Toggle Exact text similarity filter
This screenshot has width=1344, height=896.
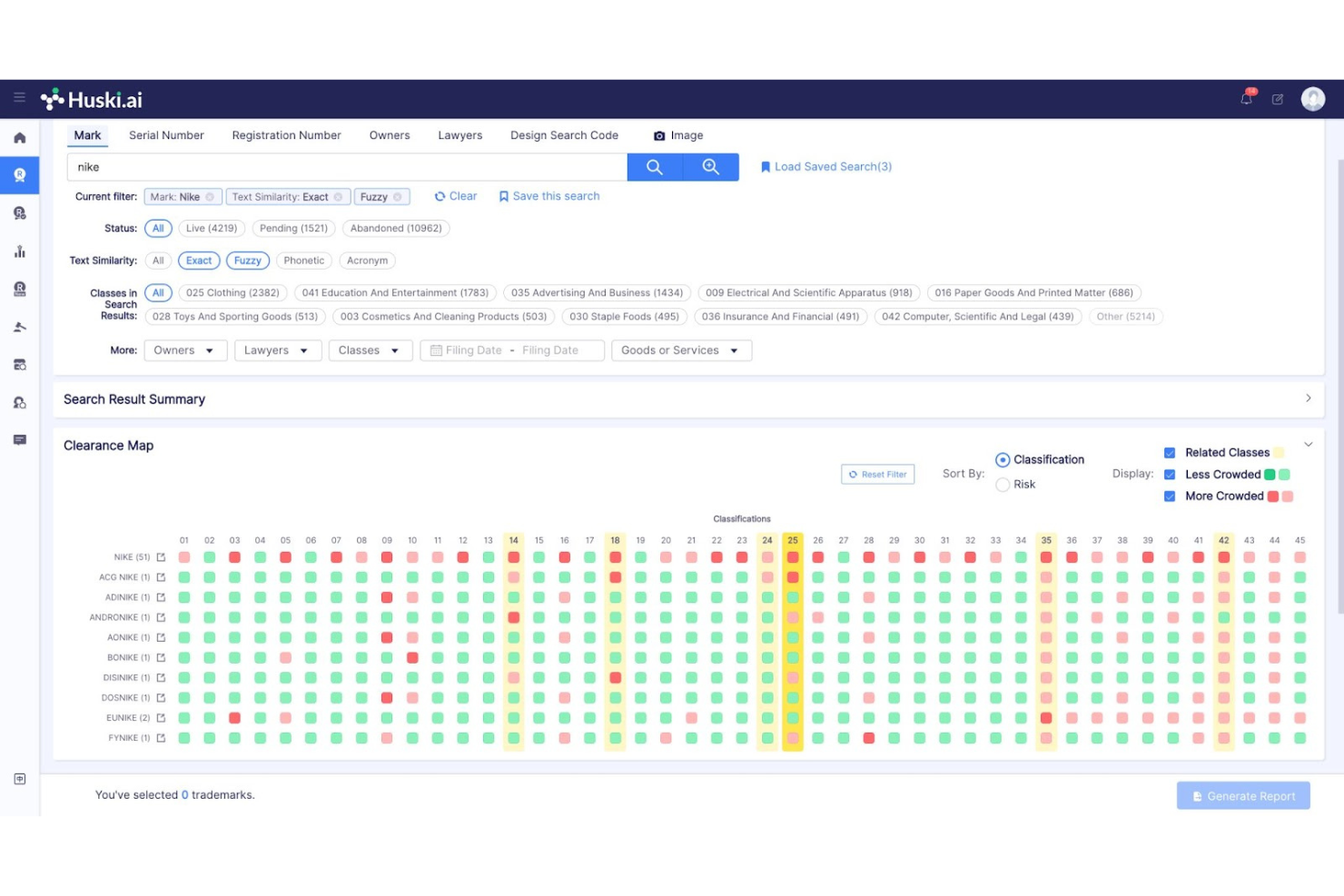199,261
